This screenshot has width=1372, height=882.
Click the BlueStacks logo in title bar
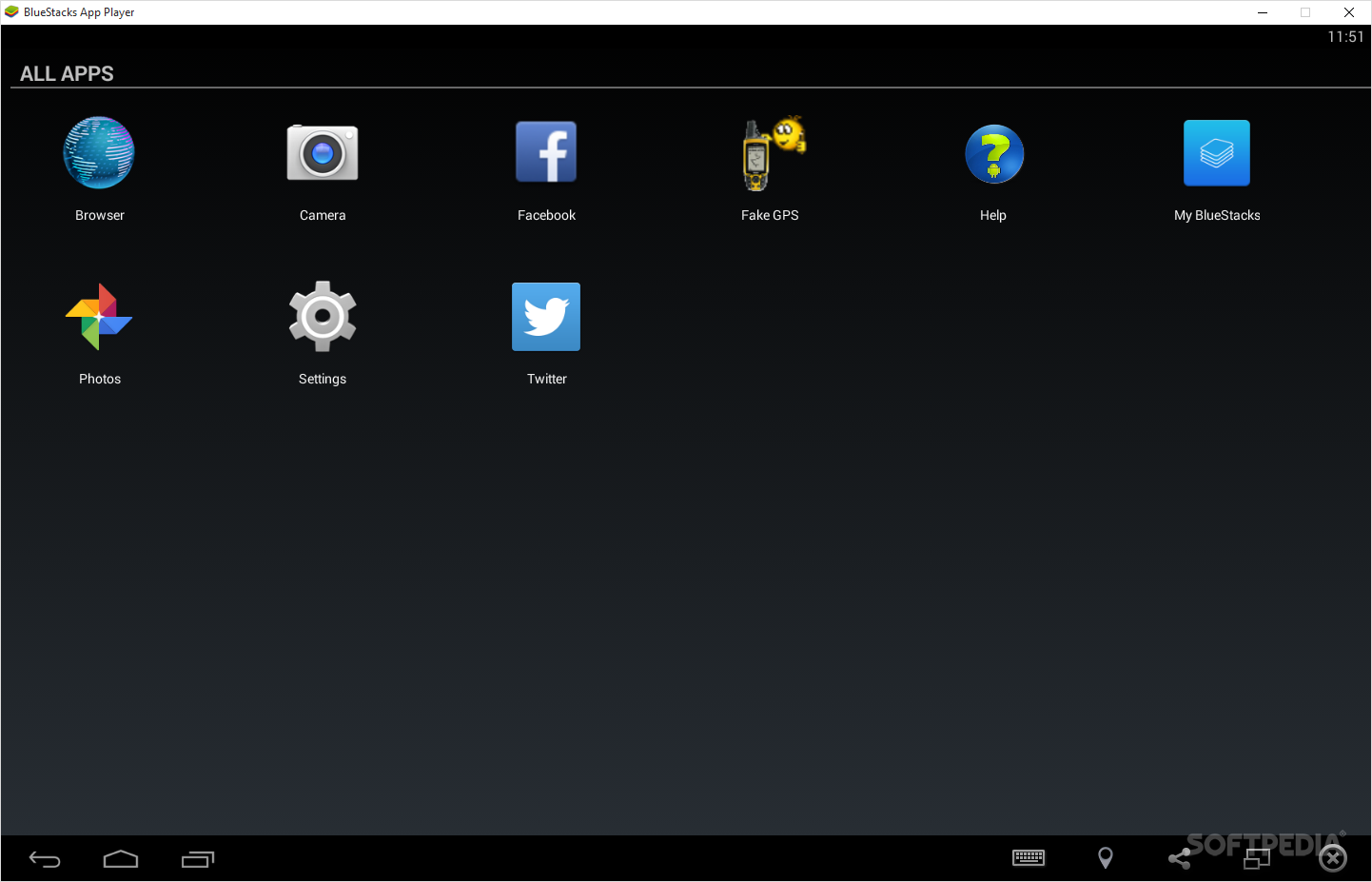pyautogui.click(x=11, y=12)
